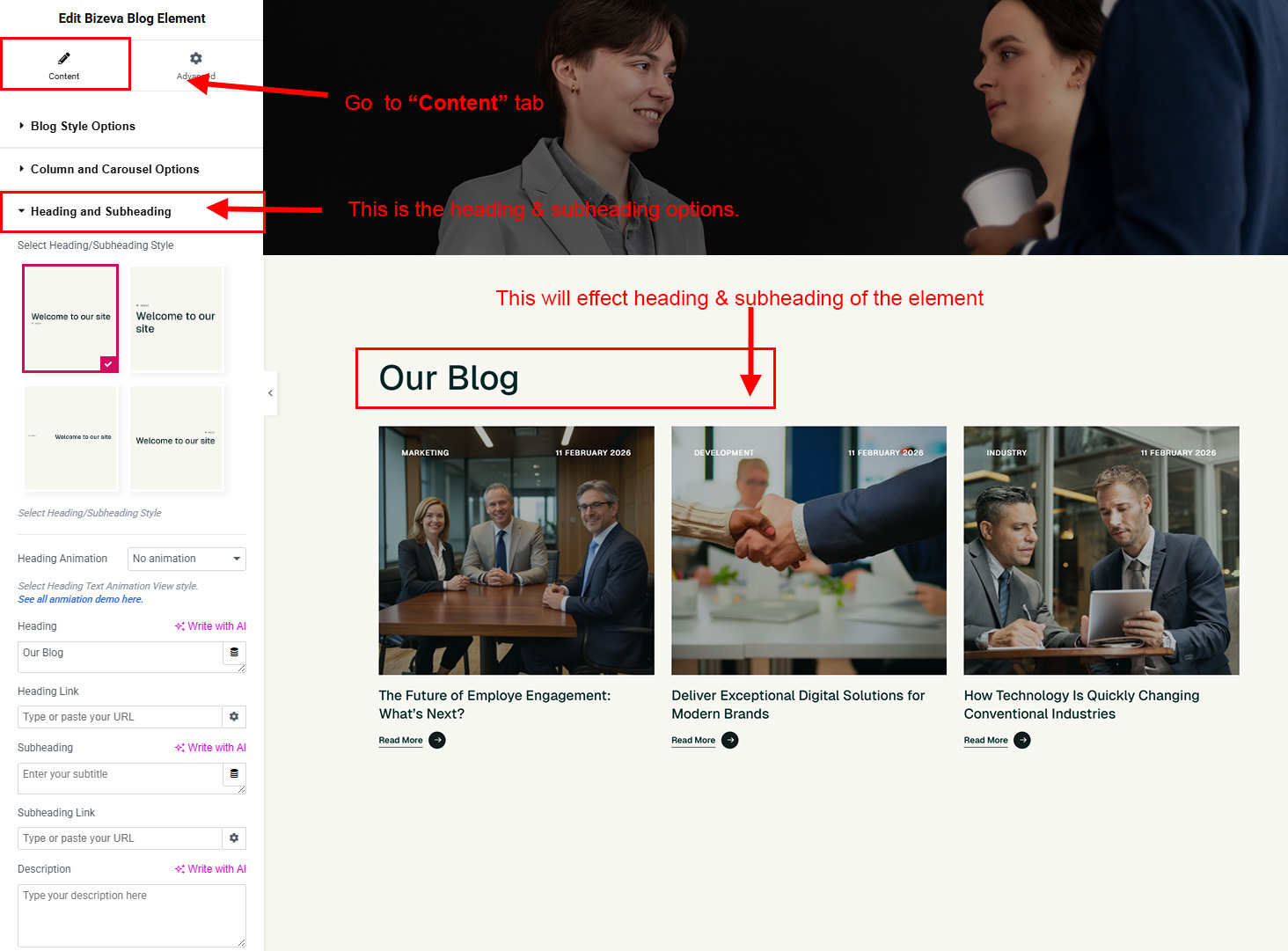Select the bottom-right heading style option

coord(177,438)
